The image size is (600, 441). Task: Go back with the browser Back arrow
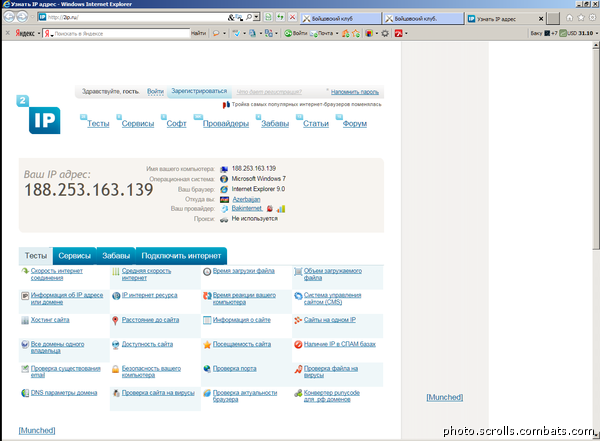pos(9,17)
